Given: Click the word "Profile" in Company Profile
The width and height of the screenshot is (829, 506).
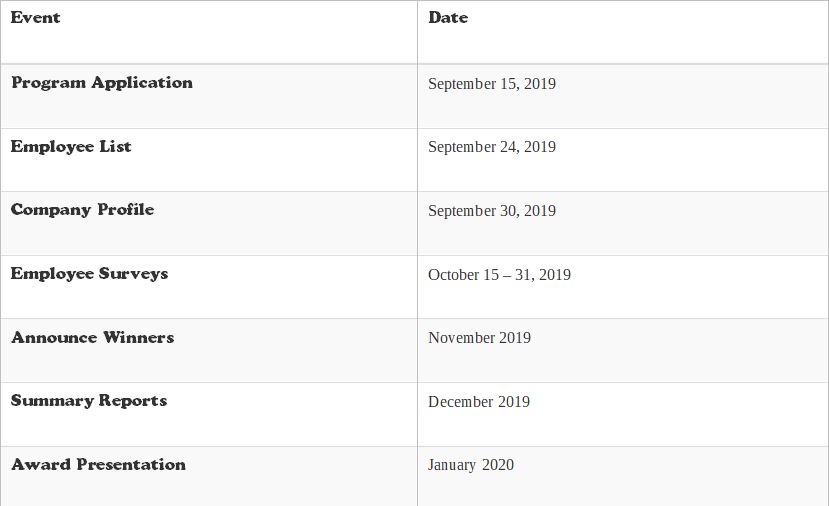Looking at the screenshot, I should point(126,210).
